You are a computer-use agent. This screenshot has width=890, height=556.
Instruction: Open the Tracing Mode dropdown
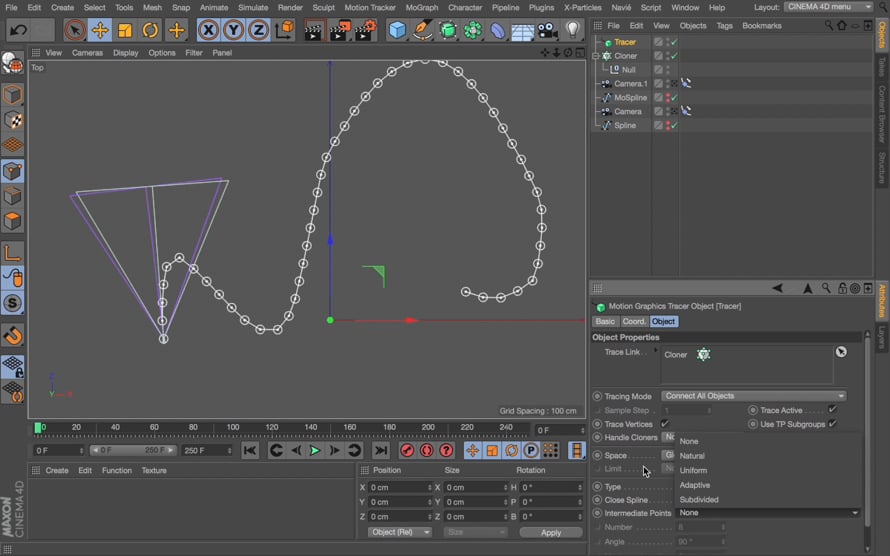[x=754, y=396]
